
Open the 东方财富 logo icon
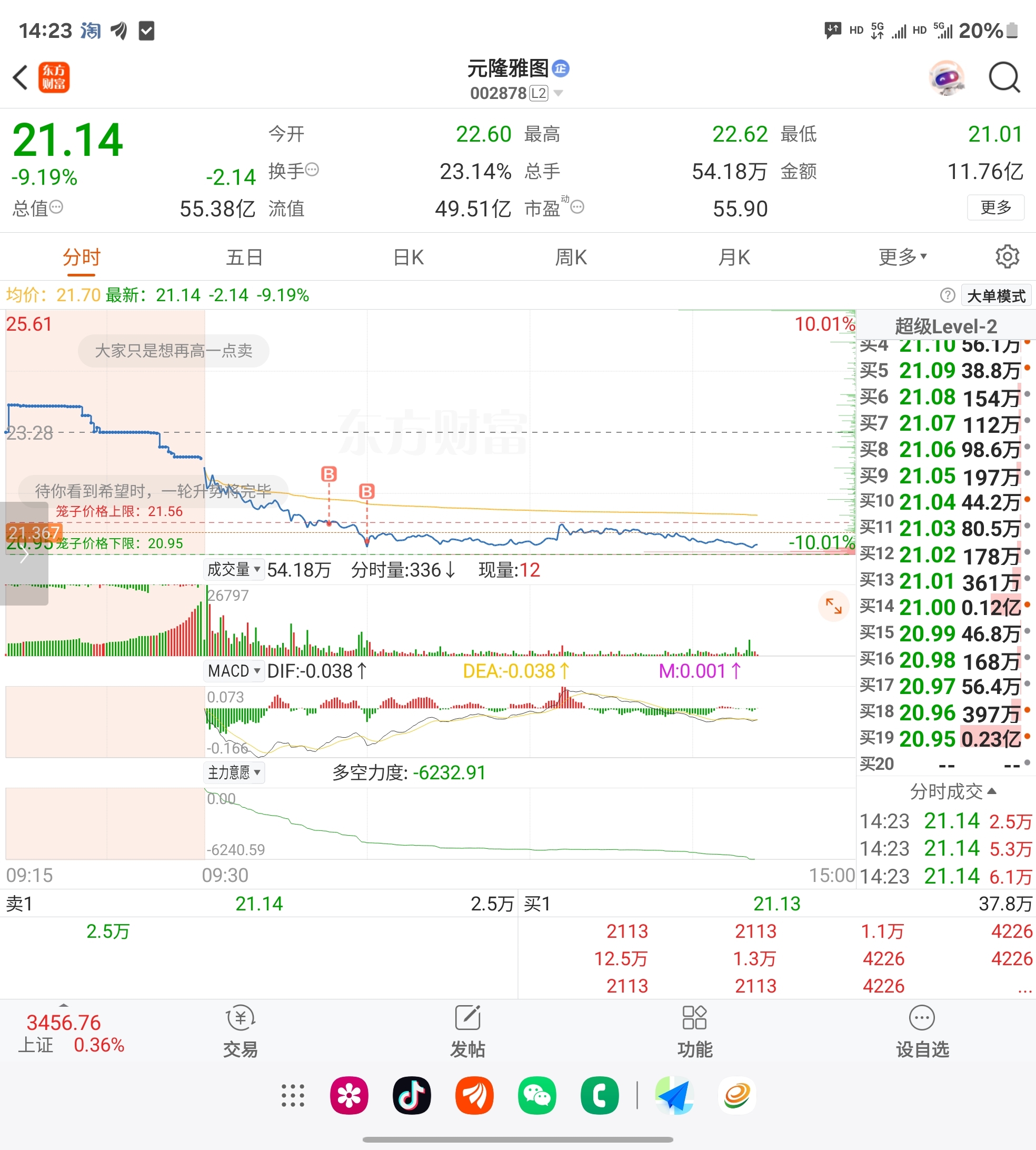tap(54, 77)
